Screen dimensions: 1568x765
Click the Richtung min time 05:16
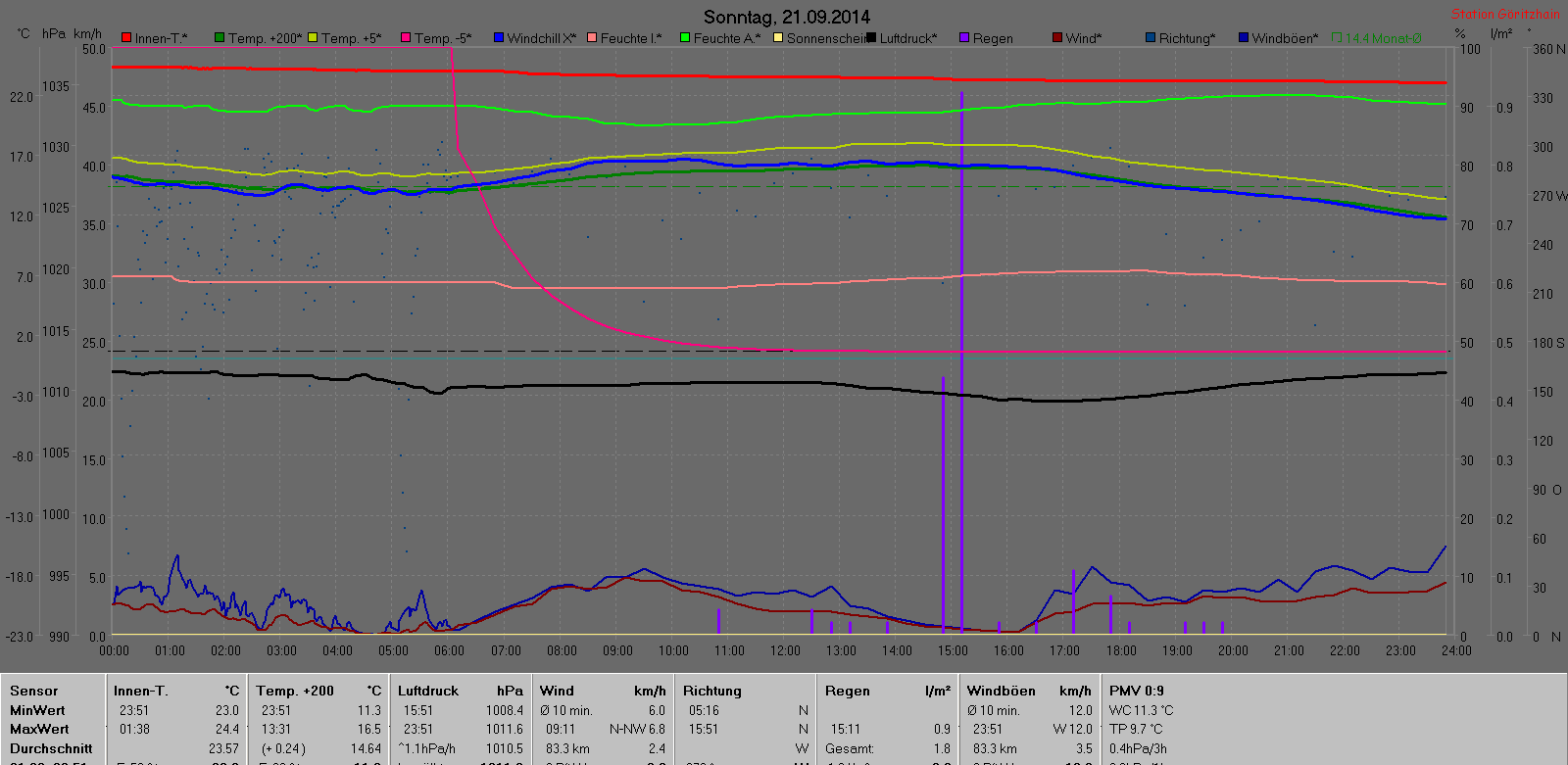(704, 710)
